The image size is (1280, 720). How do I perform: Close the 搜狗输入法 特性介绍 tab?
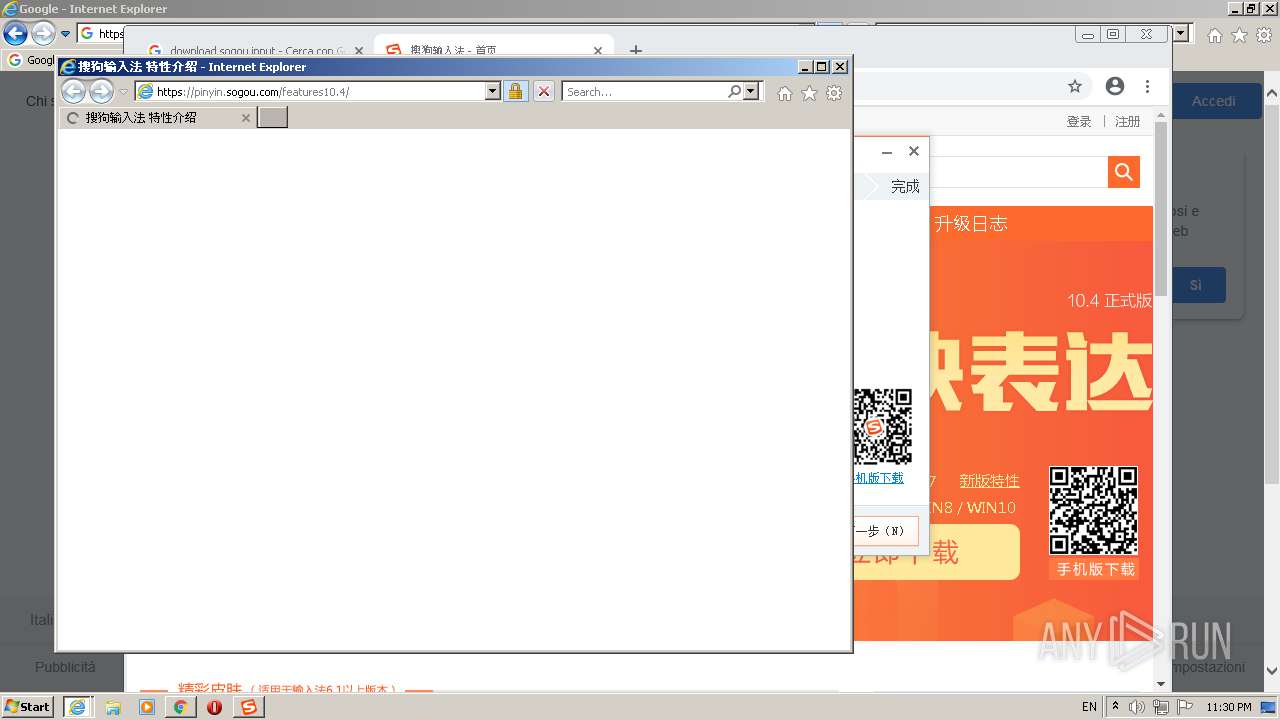click(x=246, y=118)
